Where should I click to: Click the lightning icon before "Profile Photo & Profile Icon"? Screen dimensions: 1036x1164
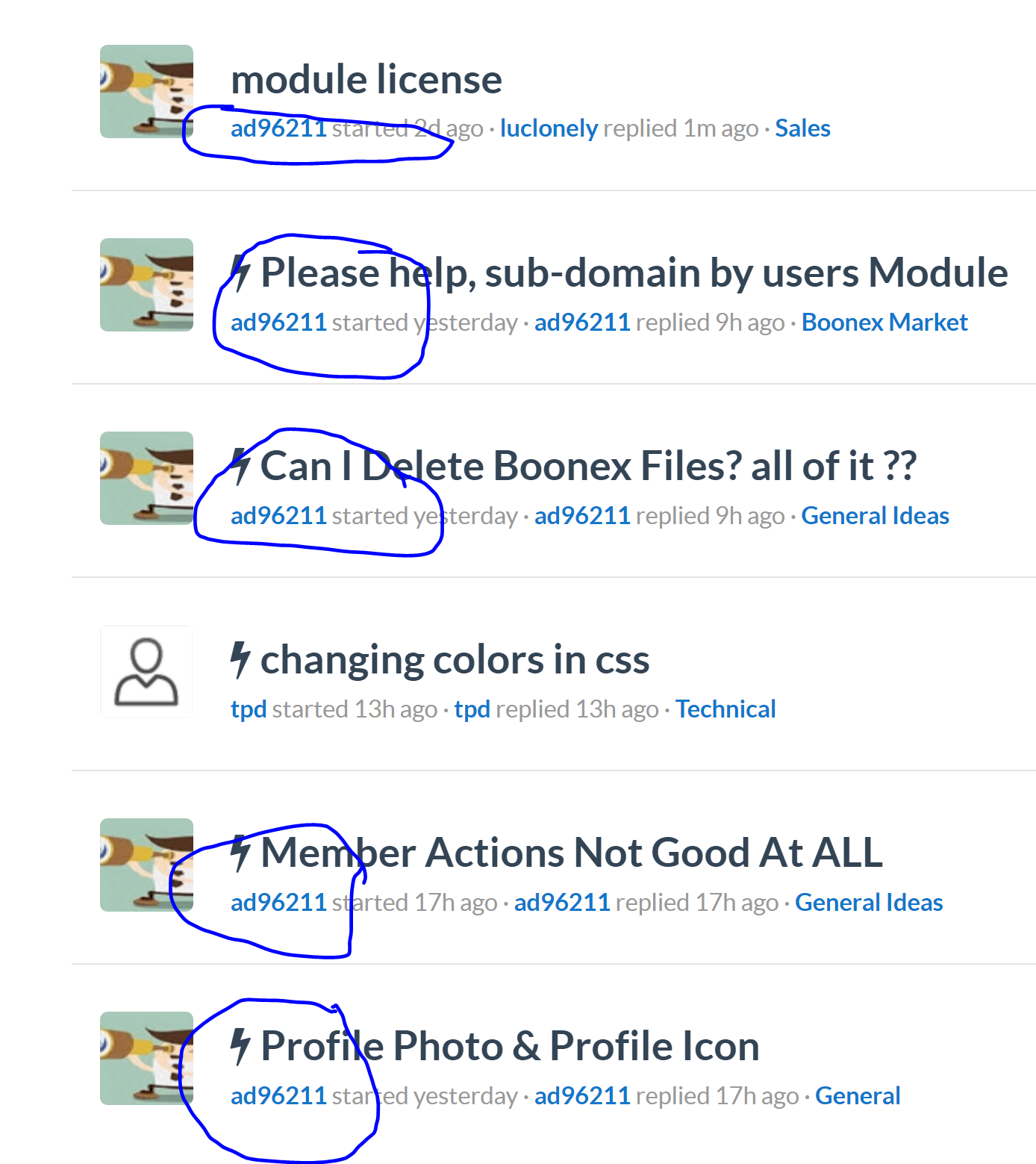click(240, 1046)
